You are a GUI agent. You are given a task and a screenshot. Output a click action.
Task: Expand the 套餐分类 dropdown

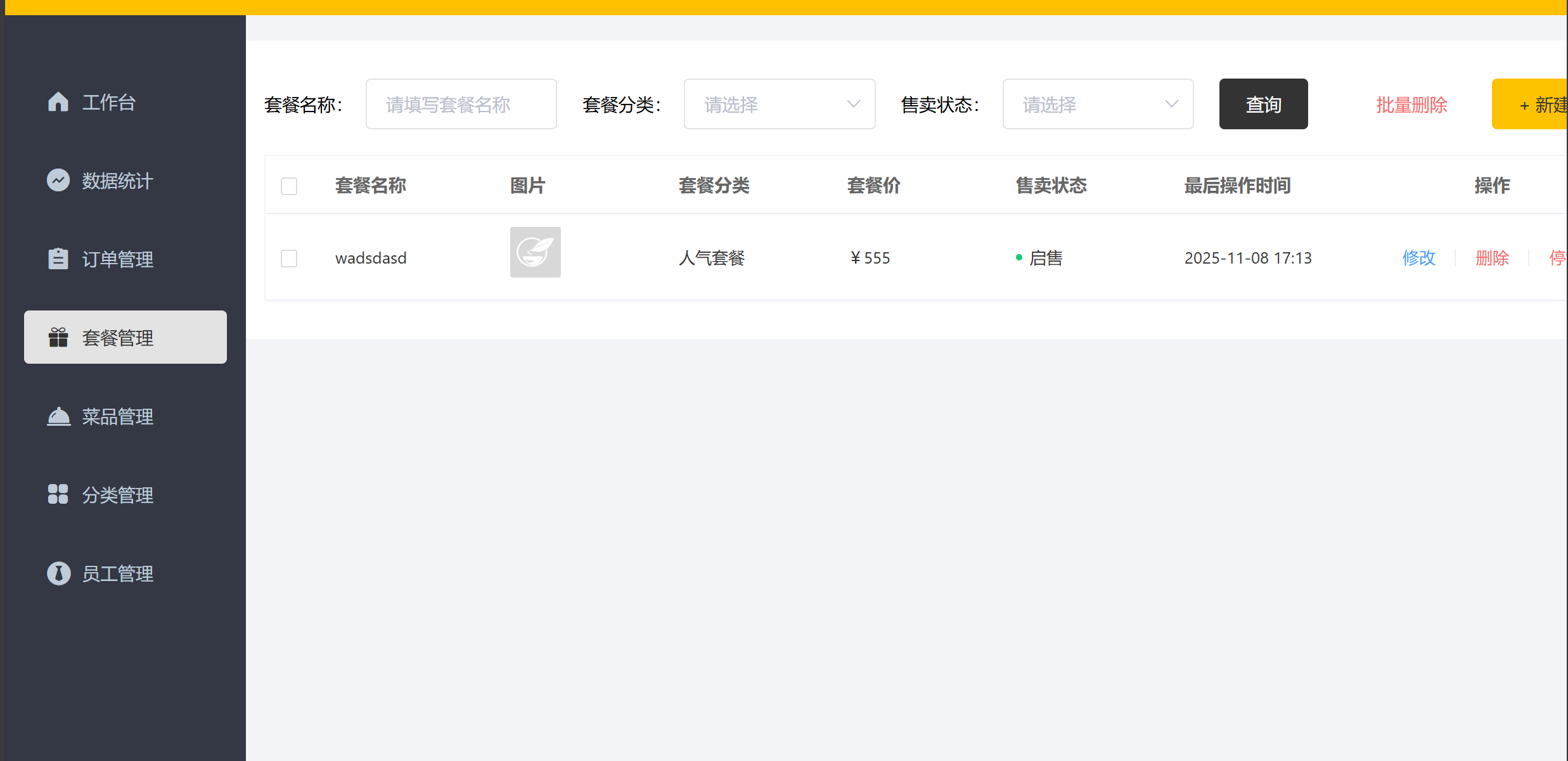(779, 104)
